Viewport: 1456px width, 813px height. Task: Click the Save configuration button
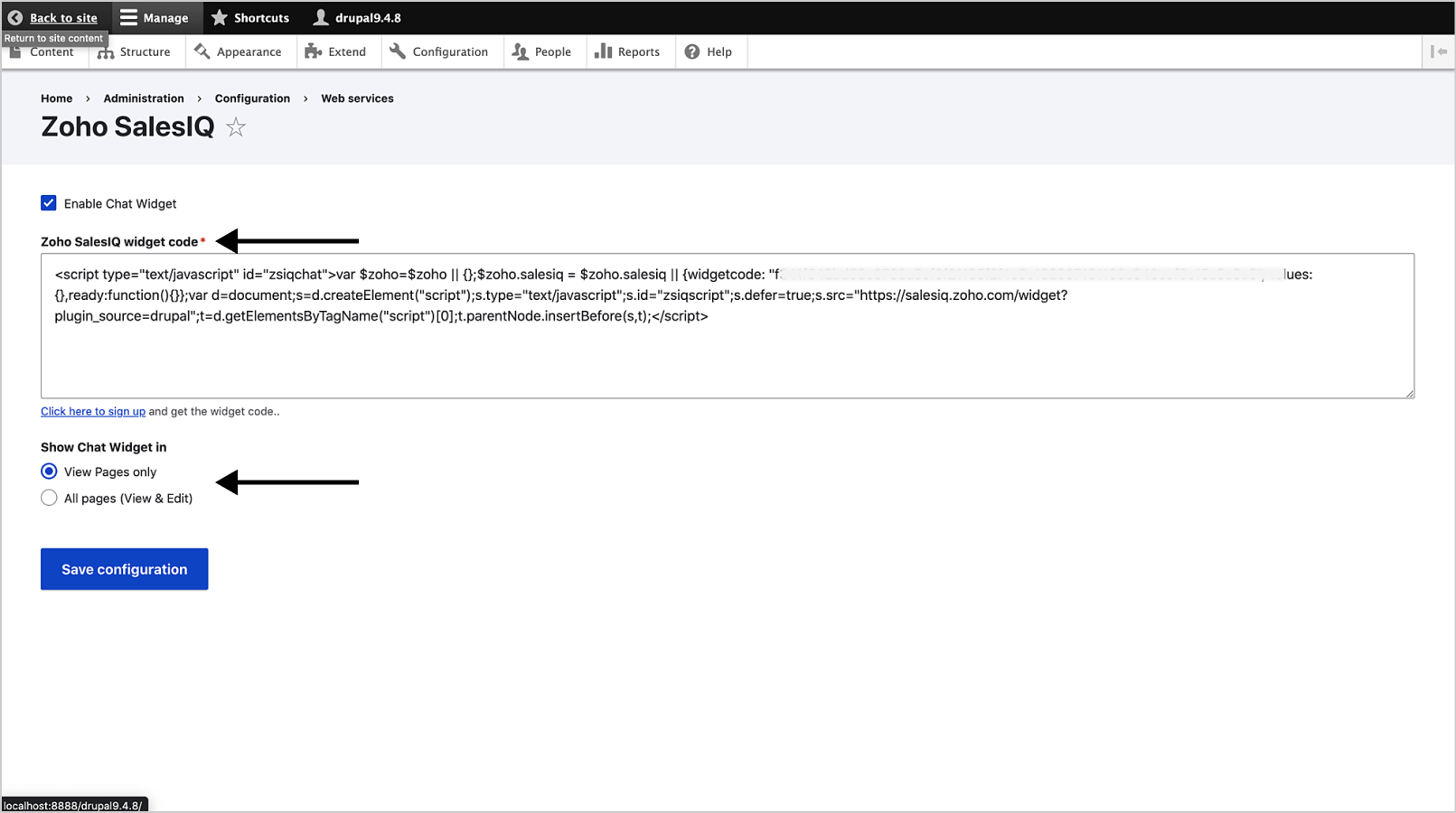[x=125, y=569]
